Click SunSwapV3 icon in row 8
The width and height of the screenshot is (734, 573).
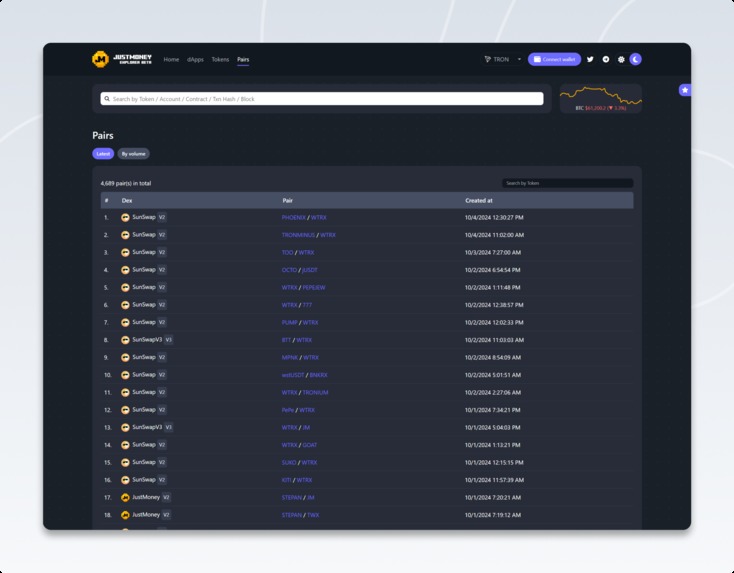coord(125,340)
